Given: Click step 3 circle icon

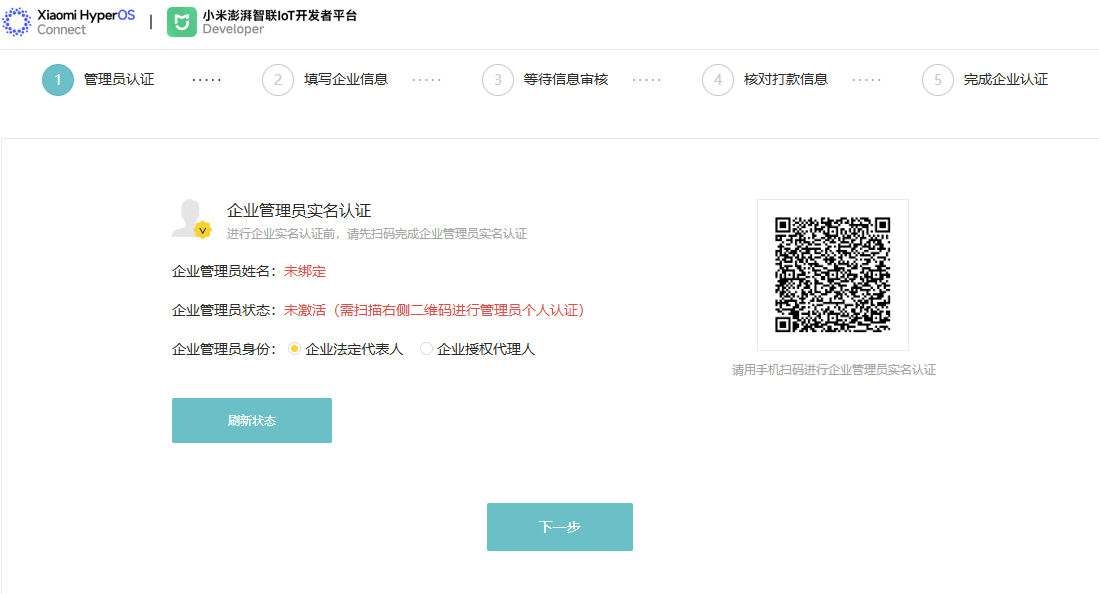Looking at the screenshot, I should point(498,80).
